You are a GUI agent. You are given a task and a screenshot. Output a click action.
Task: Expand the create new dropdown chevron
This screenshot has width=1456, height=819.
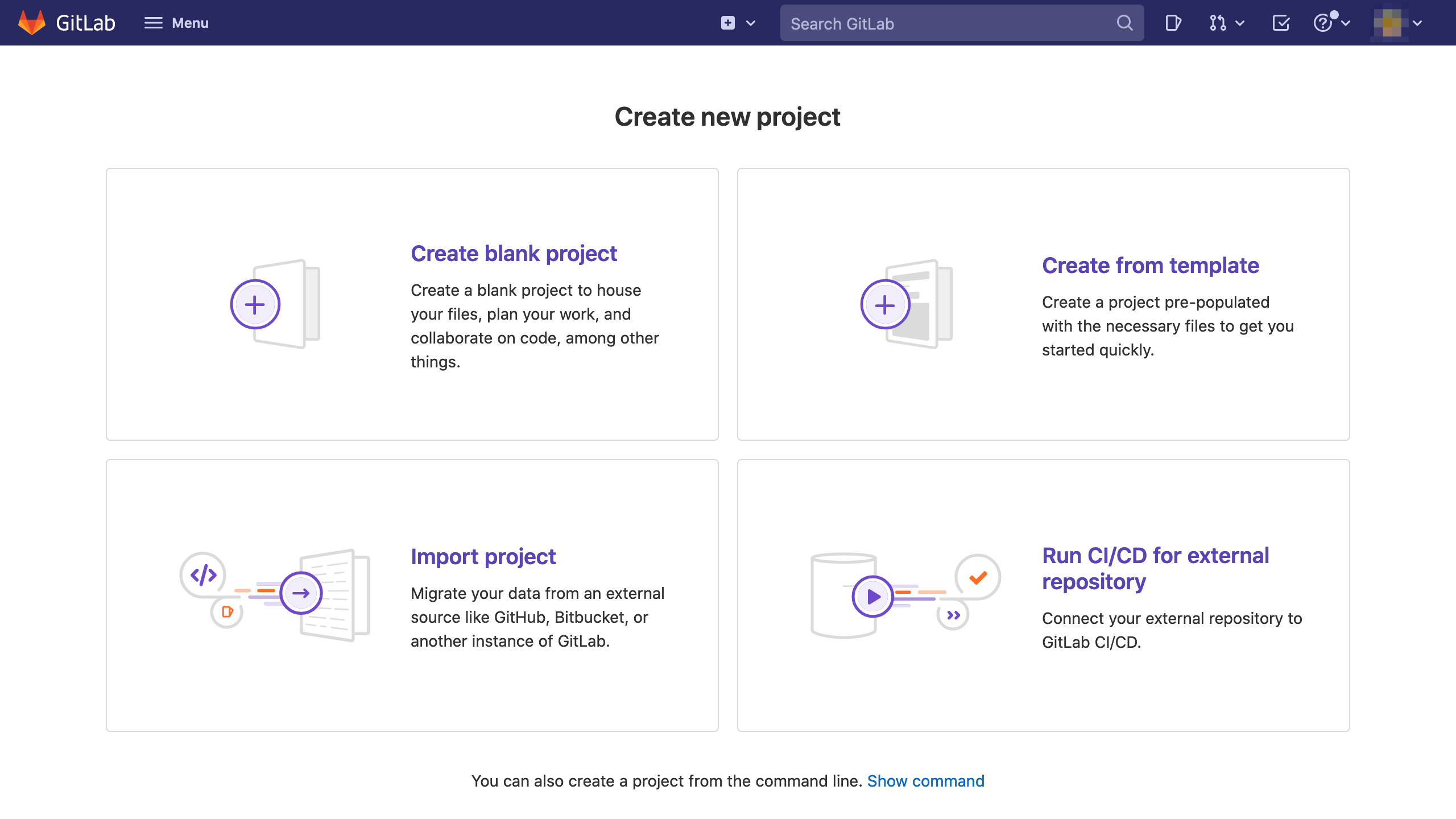tap(751, 23)
